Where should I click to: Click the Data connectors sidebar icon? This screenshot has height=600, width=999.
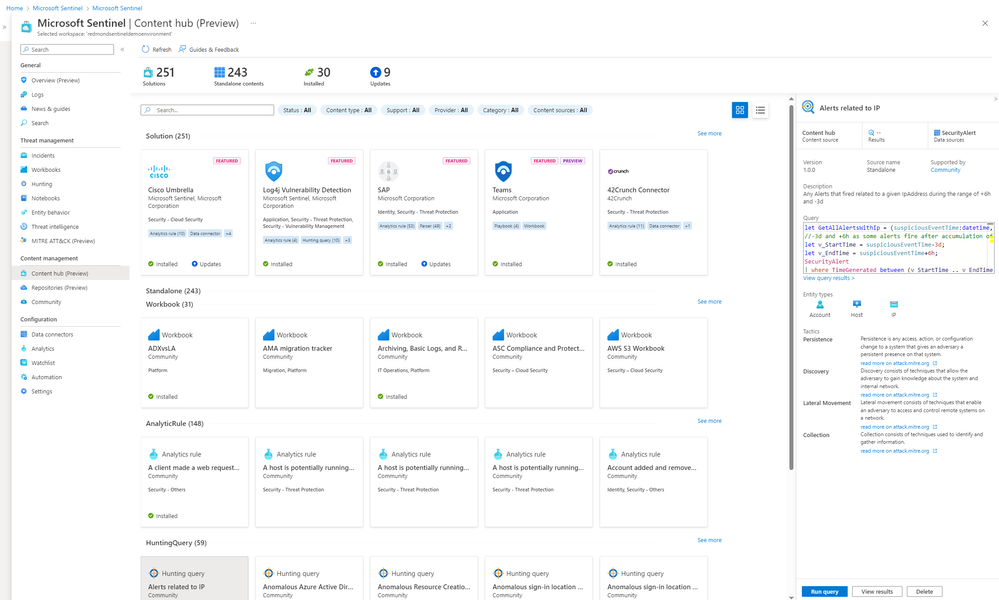point(24,334)
